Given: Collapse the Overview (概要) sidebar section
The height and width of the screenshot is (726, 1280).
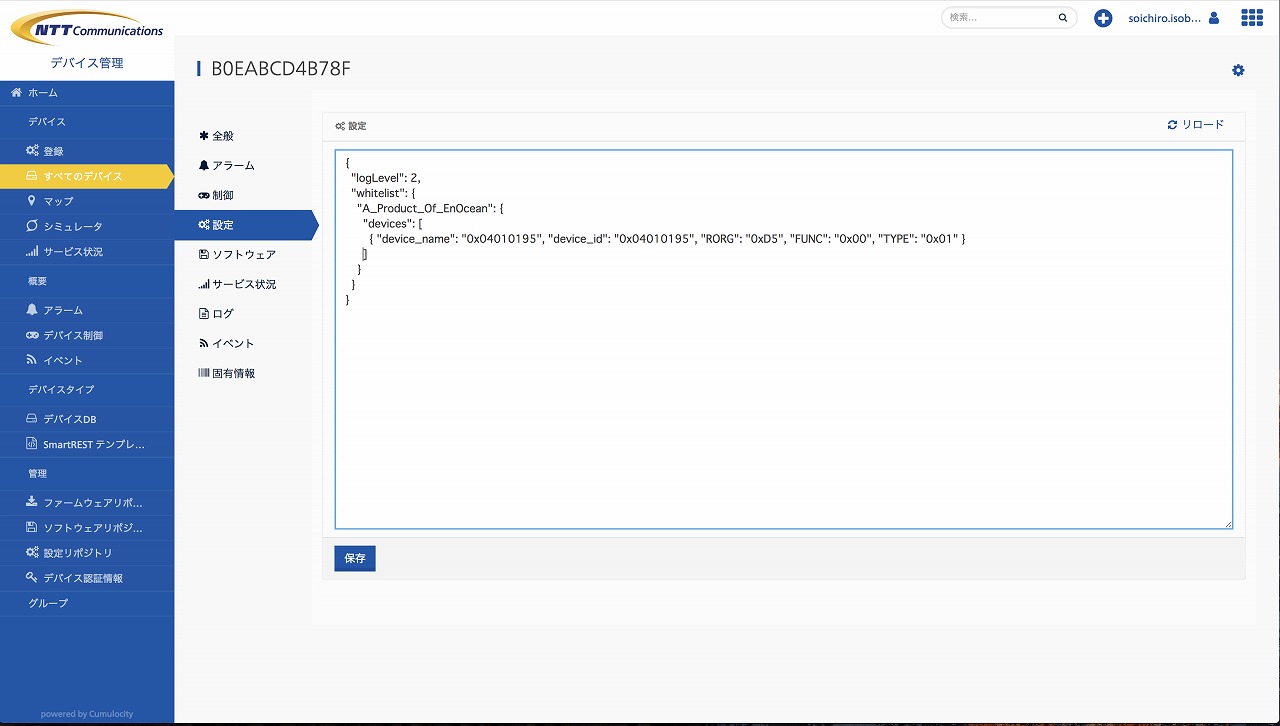Looking at the screenshot, I should 87,281.
